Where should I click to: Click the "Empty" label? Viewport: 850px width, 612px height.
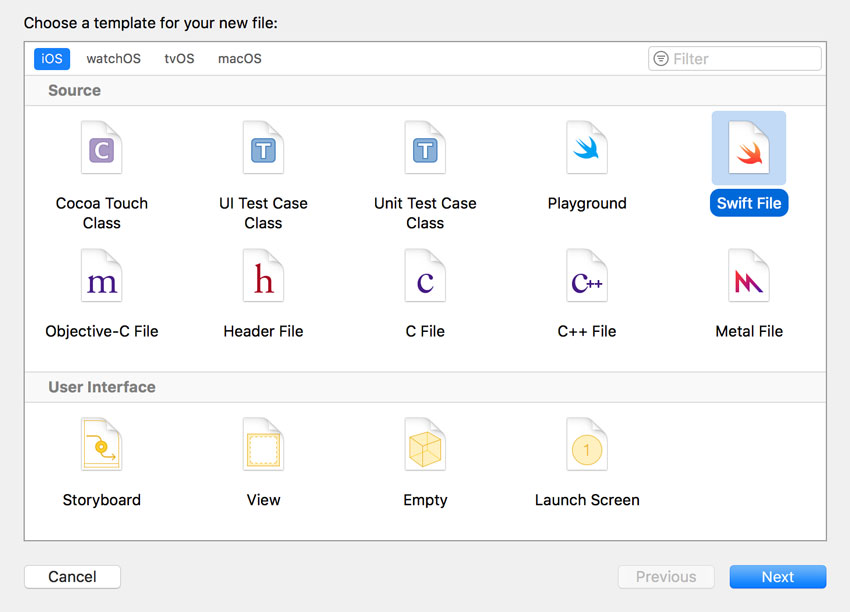click(425, 500)
